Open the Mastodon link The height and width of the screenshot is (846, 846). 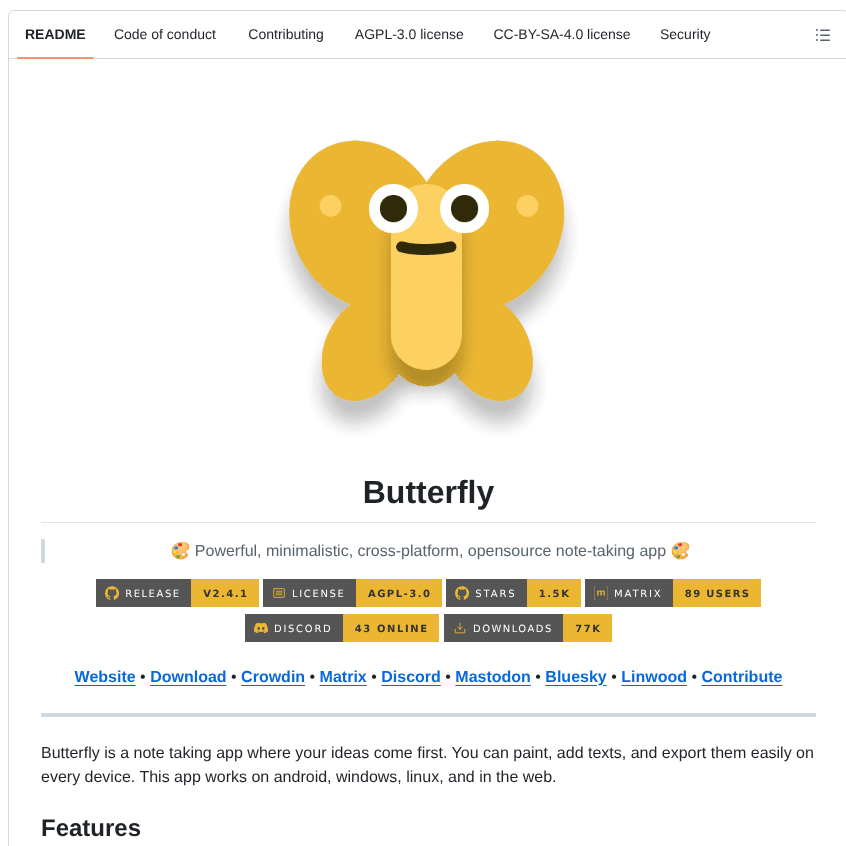[492, 677]
